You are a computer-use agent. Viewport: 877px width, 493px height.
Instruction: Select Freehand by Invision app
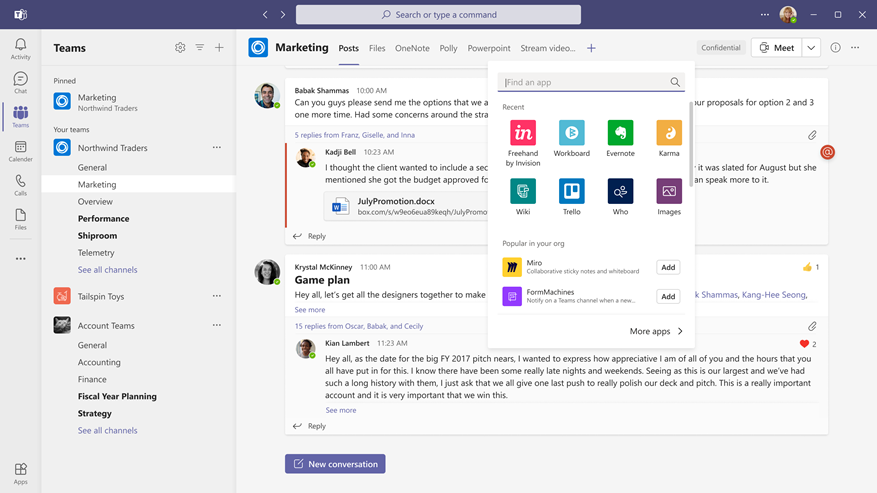pyautogui.click(x=523, y=143)
